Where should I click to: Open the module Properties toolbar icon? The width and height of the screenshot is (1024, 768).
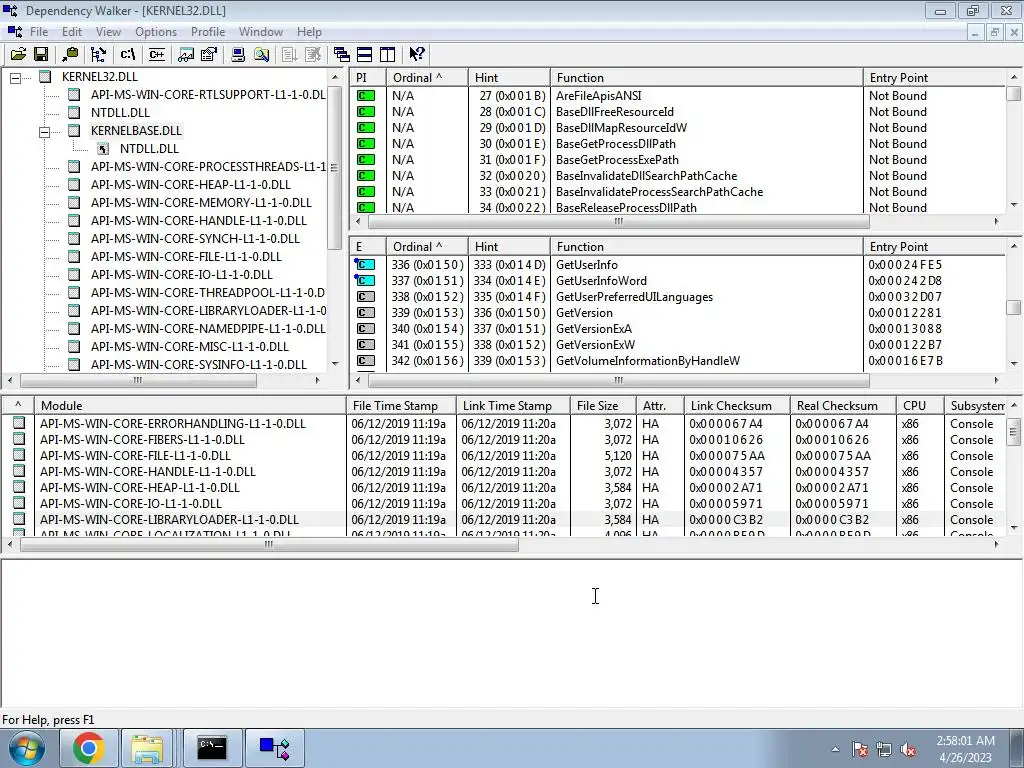click(x=209, y=54)
